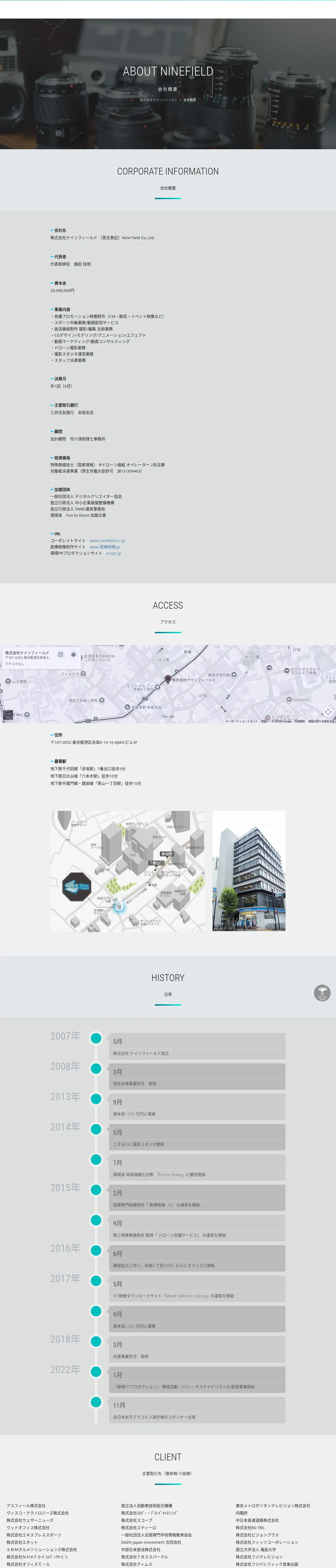Click the 2007年 year label in history
This screenshot has width=336, height=1568.
pos(65,1036)
